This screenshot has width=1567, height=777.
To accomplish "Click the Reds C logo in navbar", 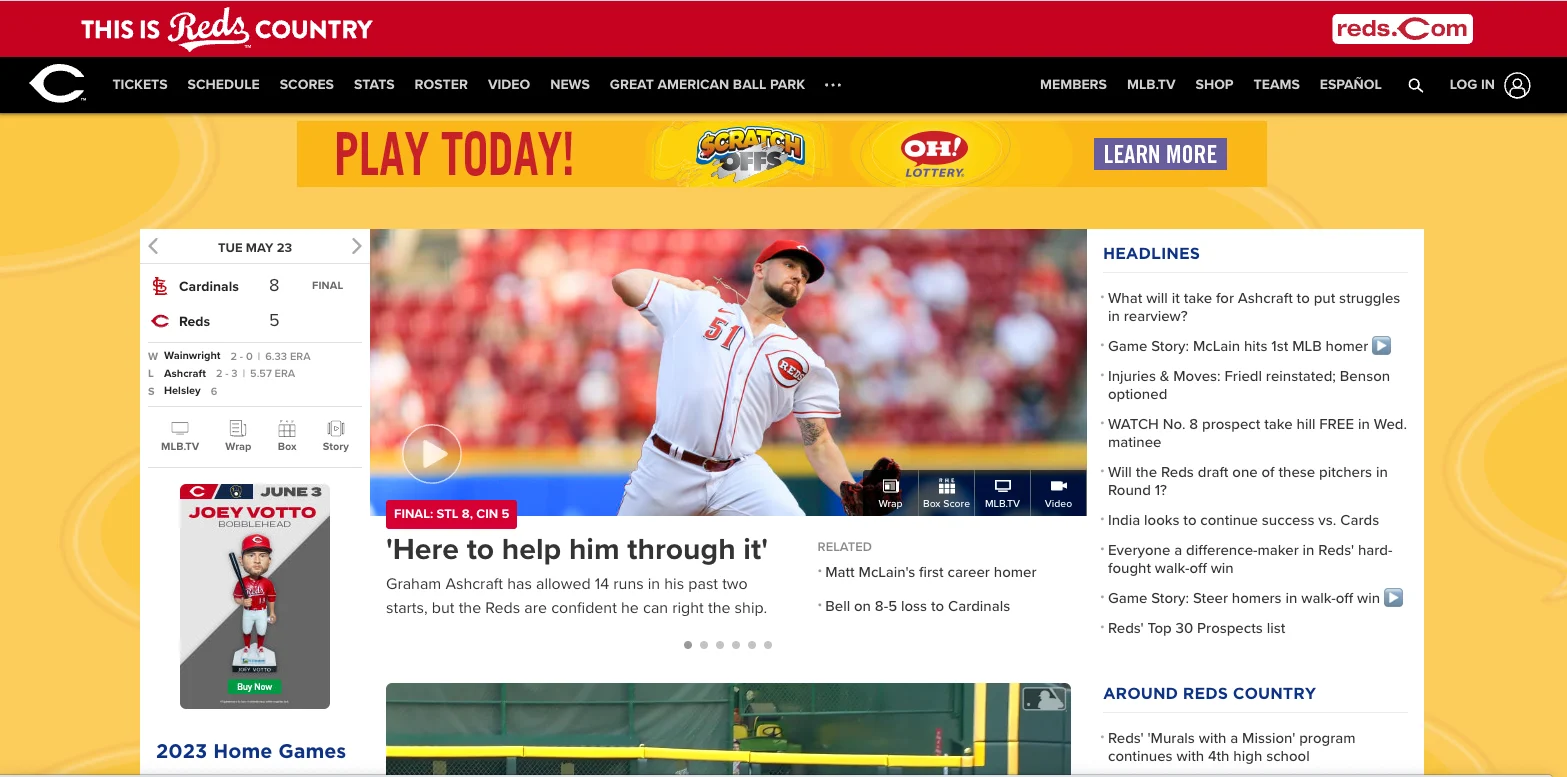I will click(x=58, y=84).
